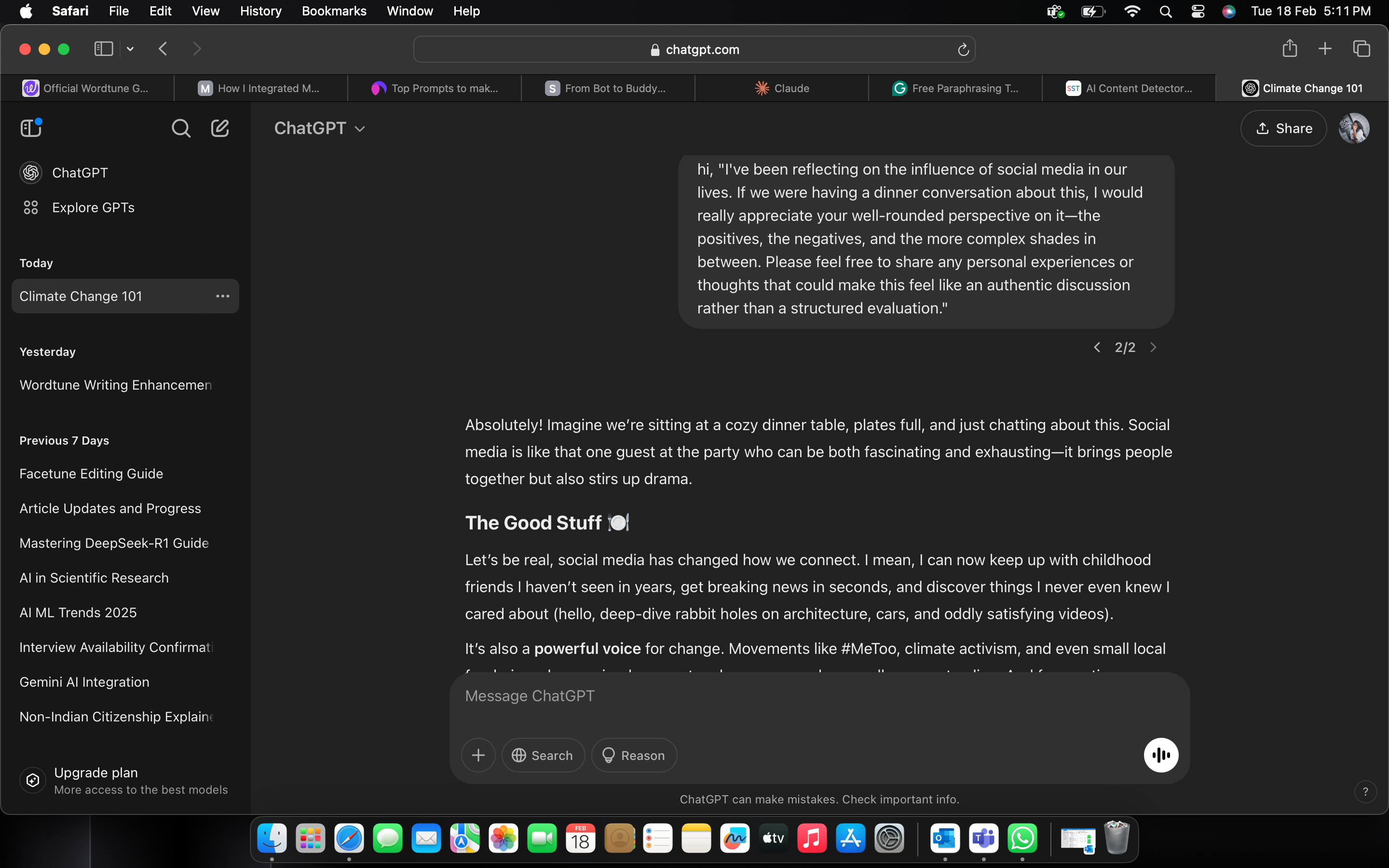Switch to the Free Paraphrasing tab
Image resolution: width=1389 pixels, height=868 pixels.
[x=955, y=88]
